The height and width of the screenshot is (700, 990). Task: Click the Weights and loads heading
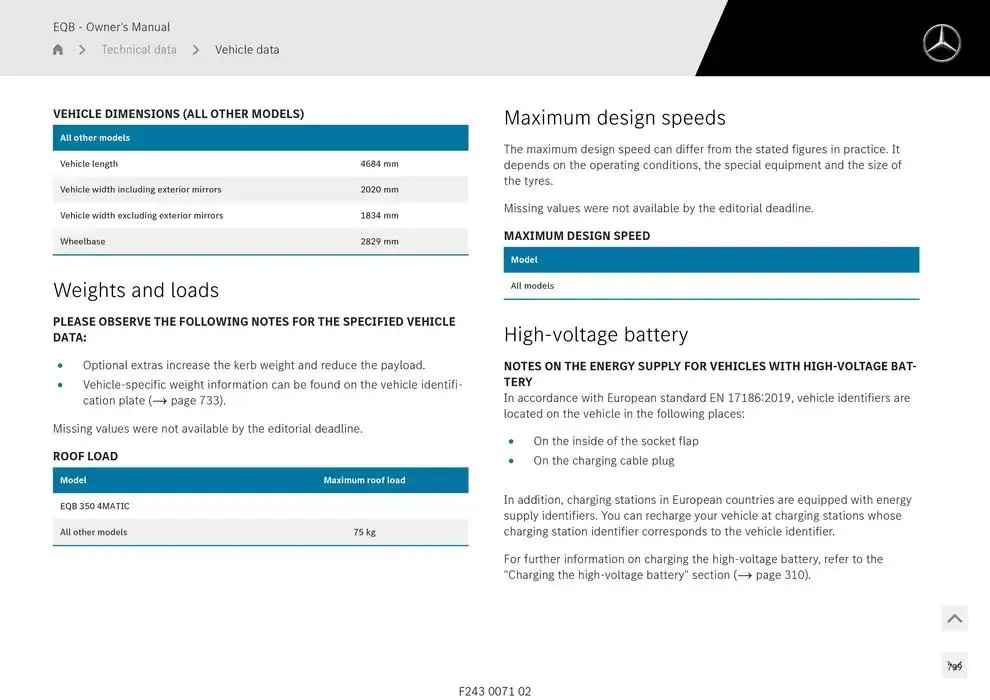[x=136, y=290]
